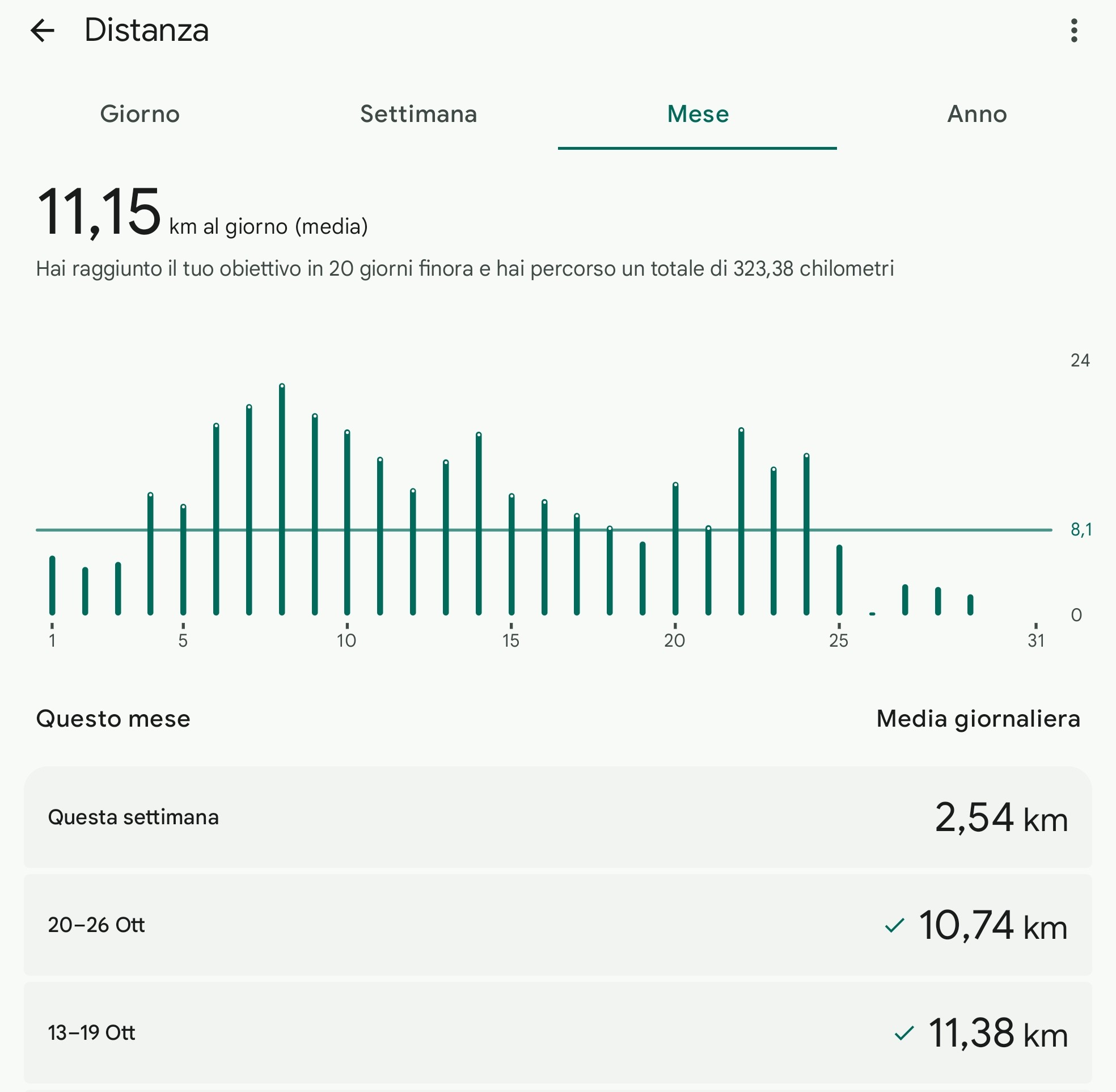Open the three-dot overflow menu
1116x1092 pixels.
1073,31
